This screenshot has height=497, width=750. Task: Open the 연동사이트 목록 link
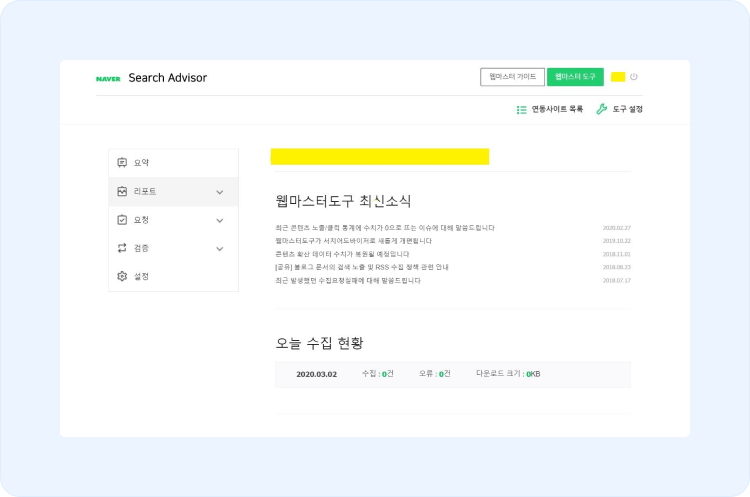557,109
